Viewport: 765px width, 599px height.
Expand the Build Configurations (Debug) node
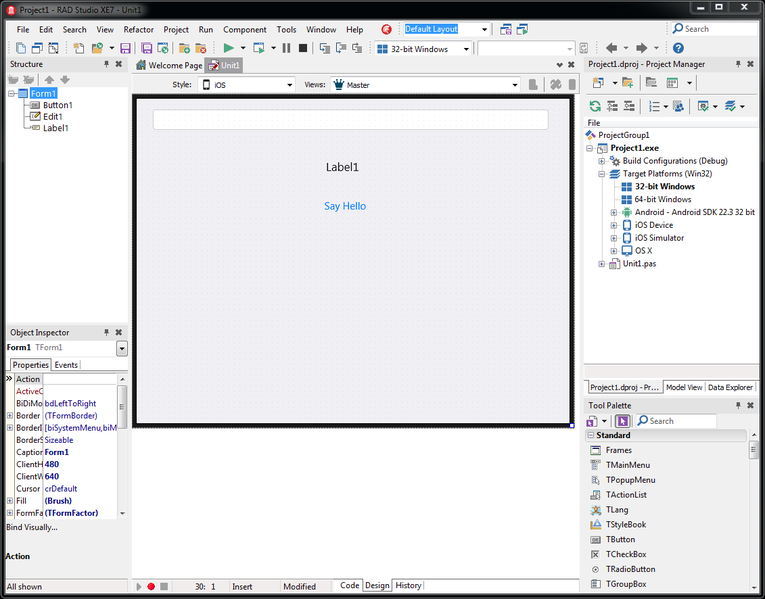(x=602, y=161)
